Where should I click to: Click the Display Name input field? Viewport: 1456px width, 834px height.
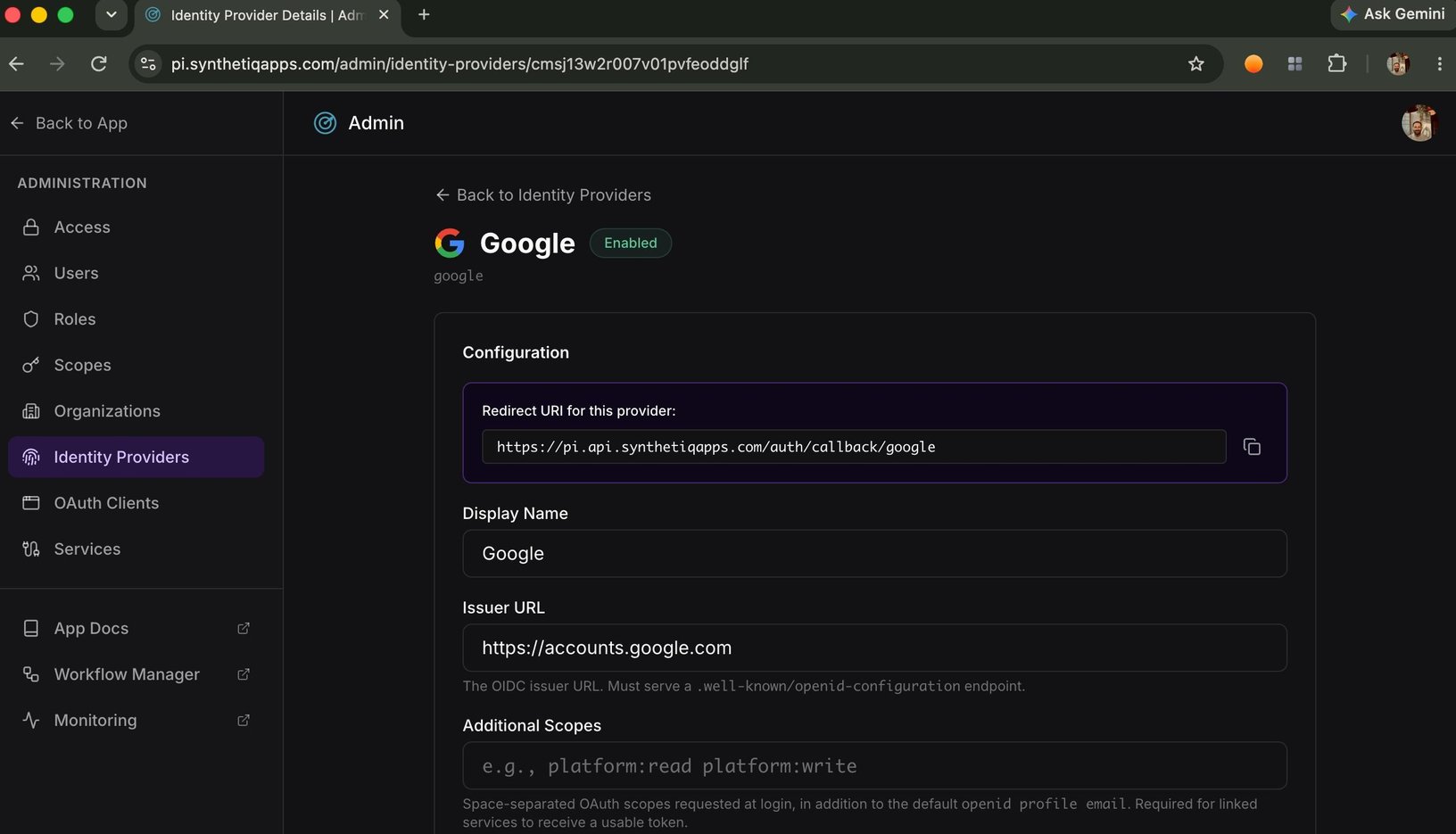(x=874, y=554)
